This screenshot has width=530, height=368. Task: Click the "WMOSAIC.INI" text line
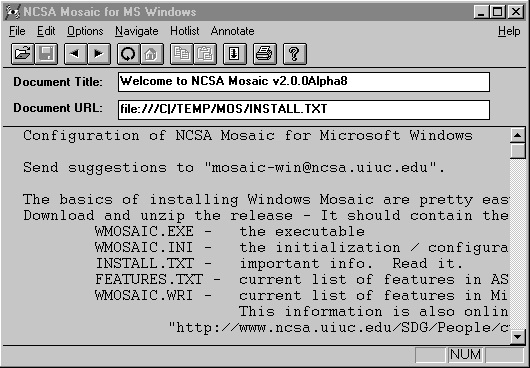click(144, 248)
